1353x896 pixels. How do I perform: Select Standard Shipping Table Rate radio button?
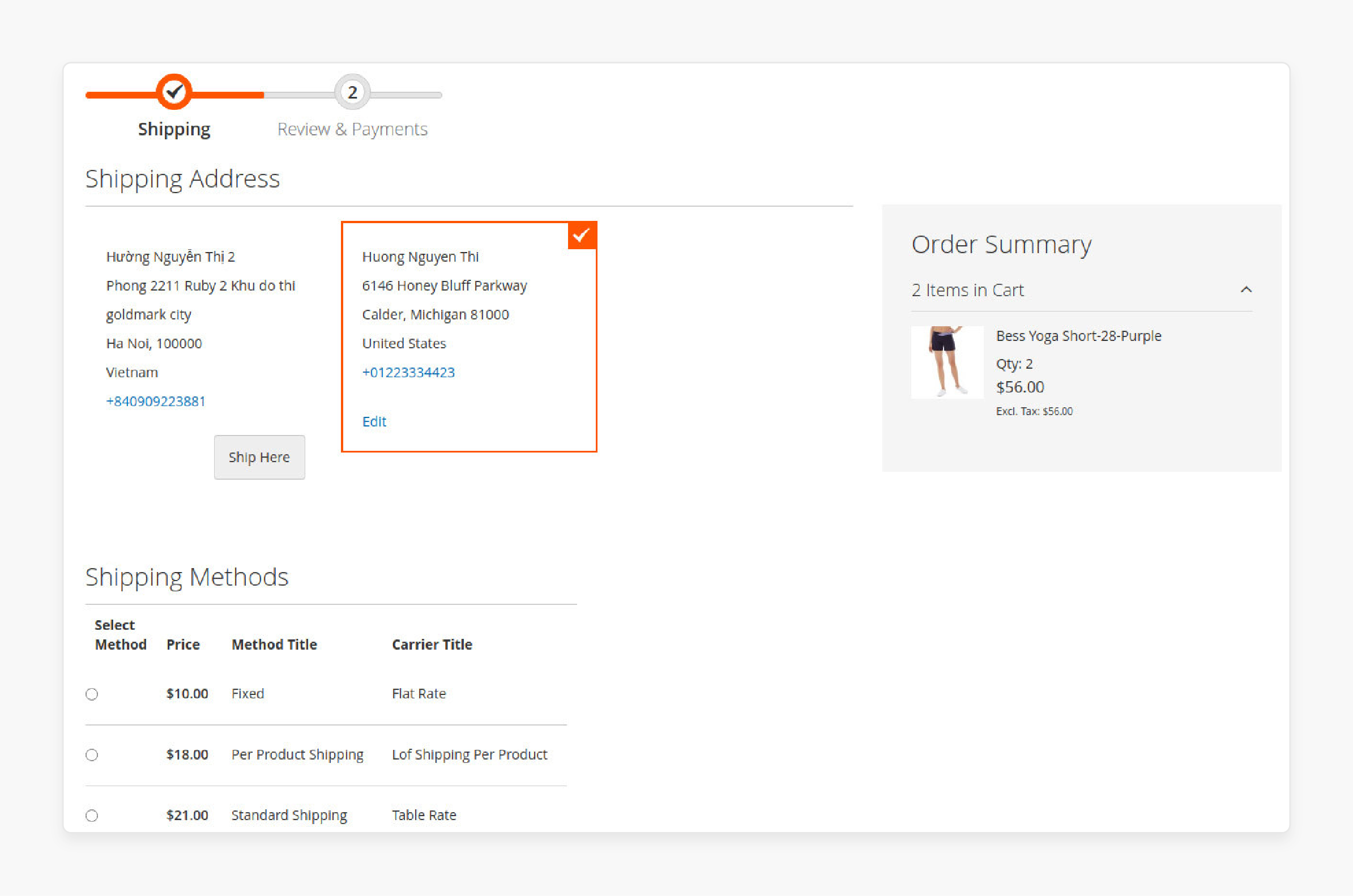click(91, 815)
